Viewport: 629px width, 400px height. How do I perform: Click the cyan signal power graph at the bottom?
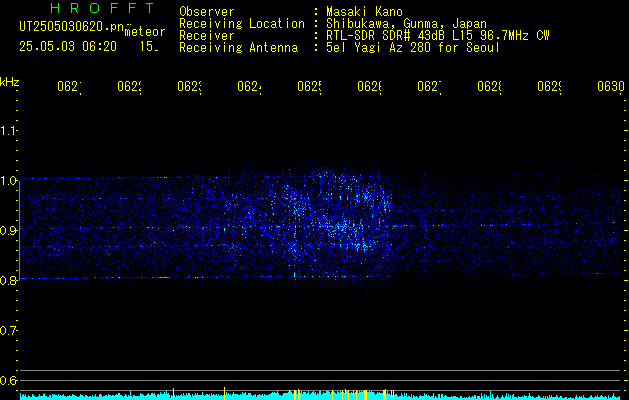[x=321, y=395]
